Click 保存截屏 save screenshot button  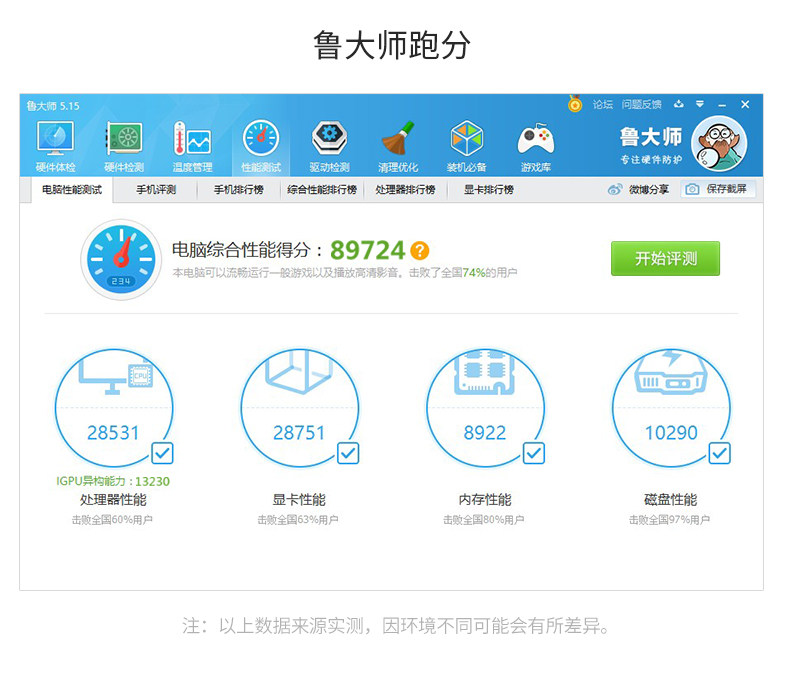(718, 189)
